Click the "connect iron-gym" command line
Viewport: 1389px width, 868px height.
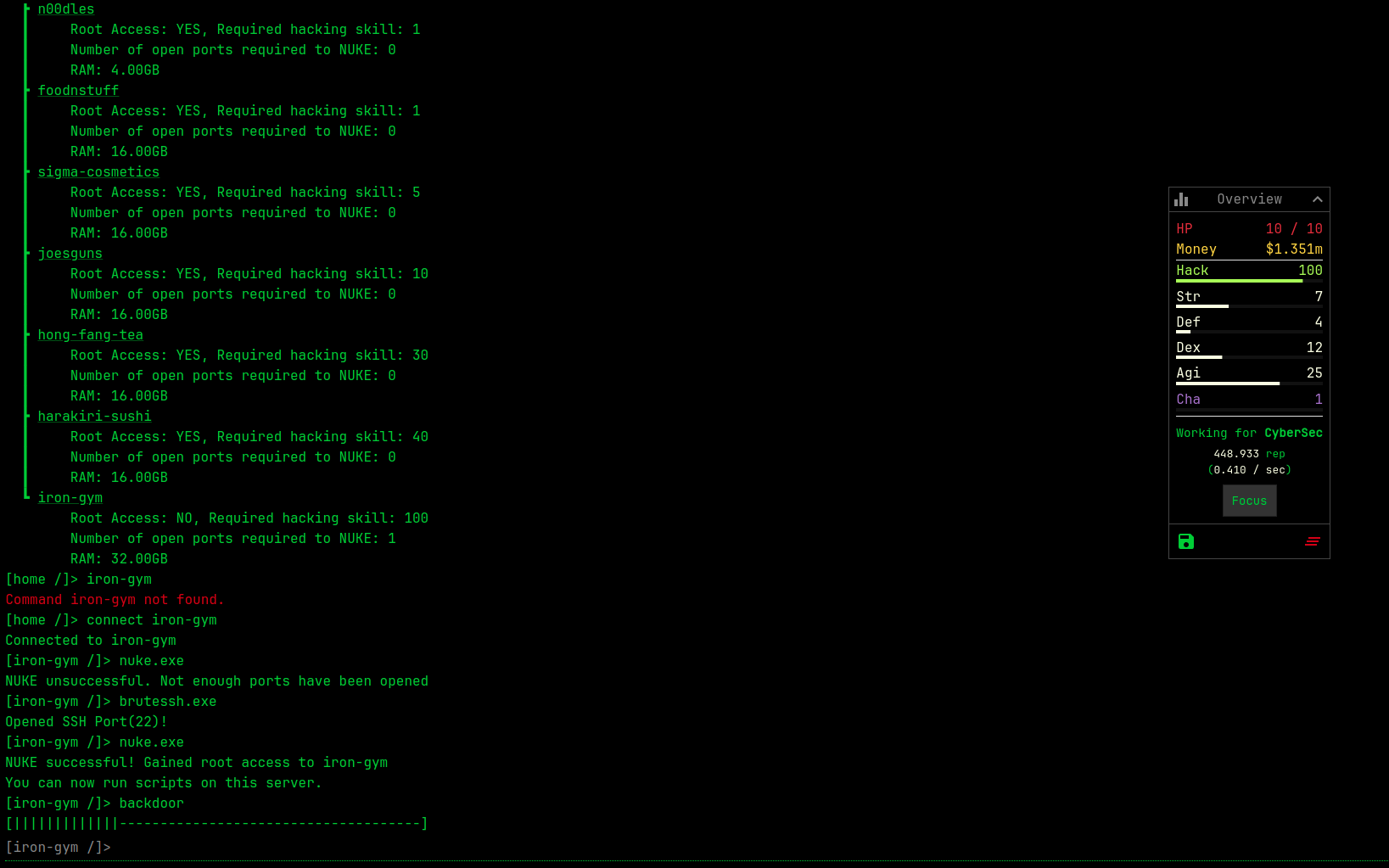111,620
